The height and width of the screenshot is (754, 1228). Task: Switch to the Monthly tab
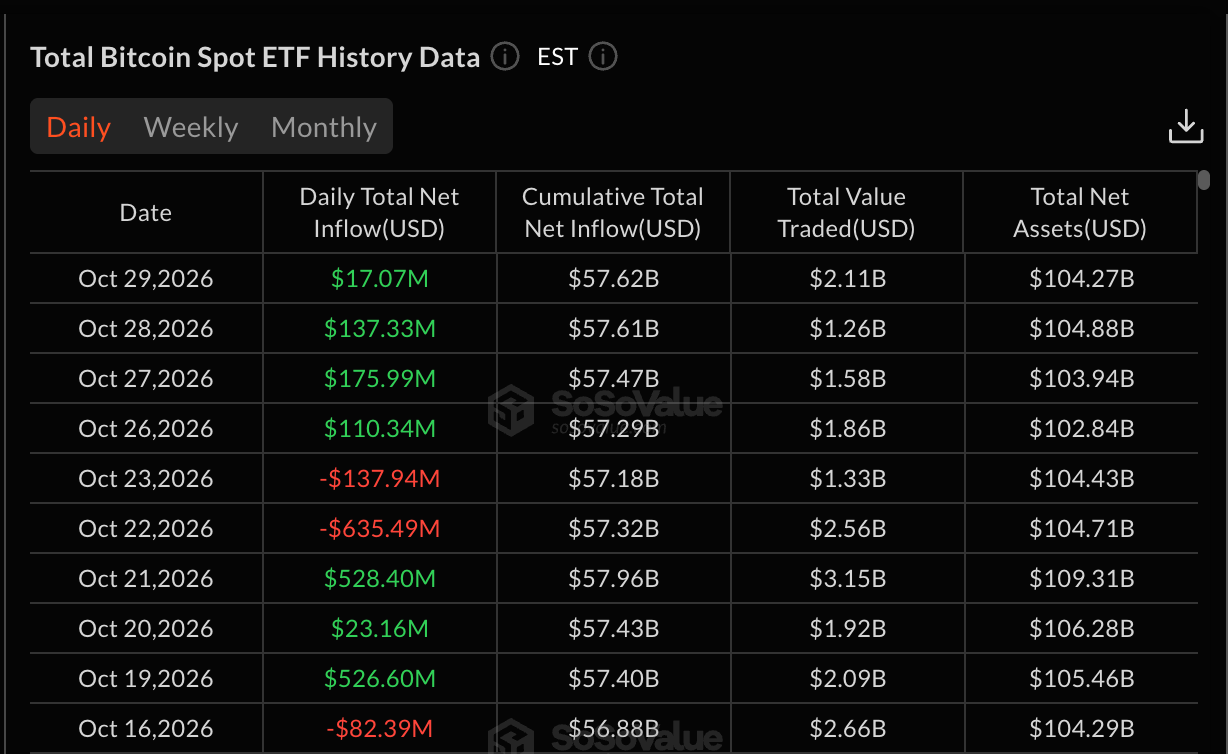tap(324, 127)
